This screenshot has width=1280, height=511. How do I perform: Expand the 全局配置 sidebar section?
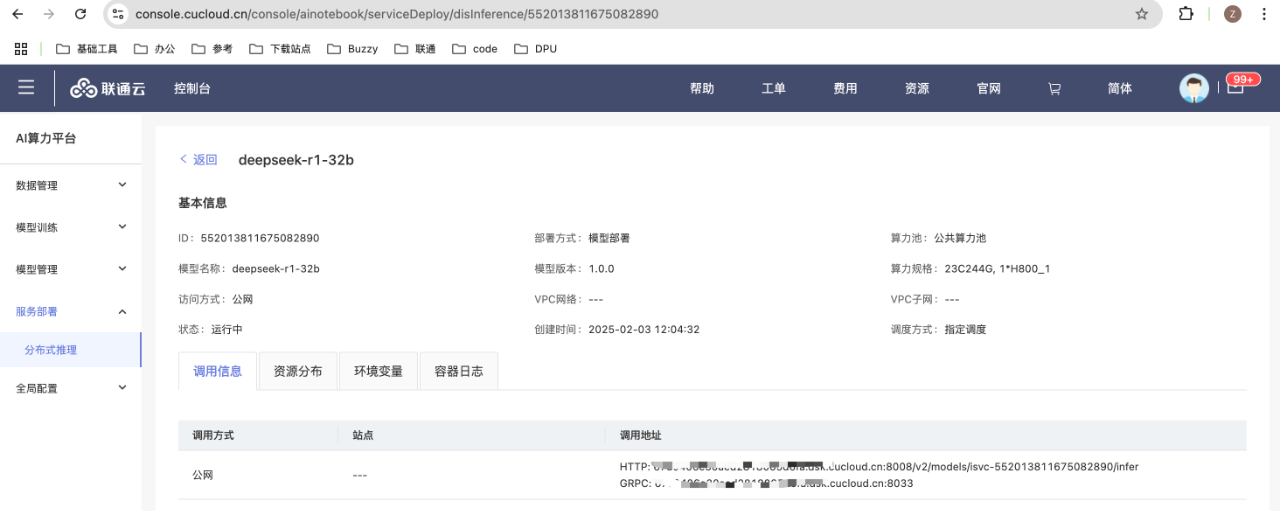pos(71,388)
